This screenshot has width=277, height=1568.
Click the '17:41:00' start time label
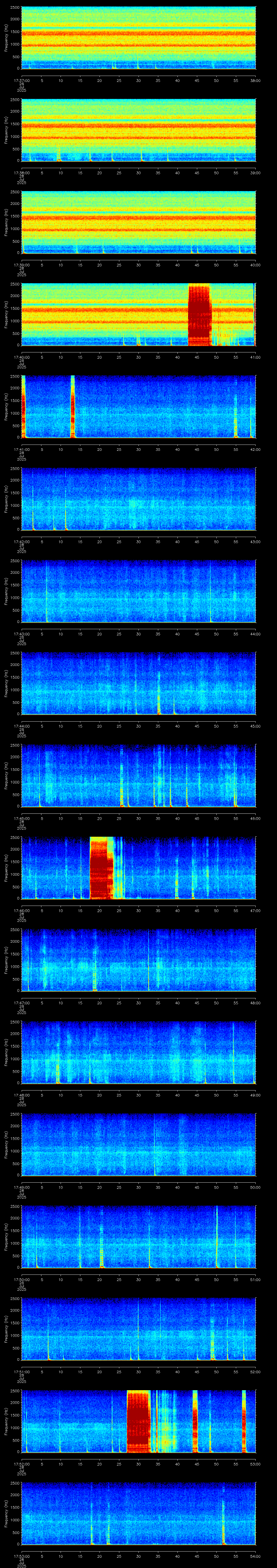21,449
